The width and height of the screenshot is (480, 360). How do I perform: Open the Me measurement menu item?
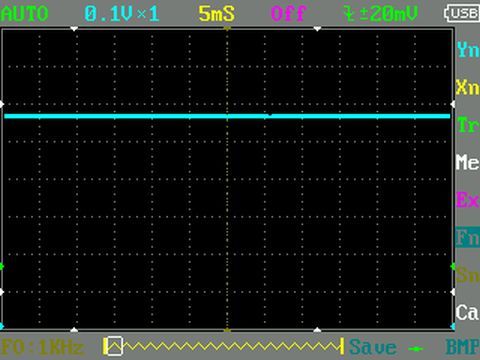468,162
